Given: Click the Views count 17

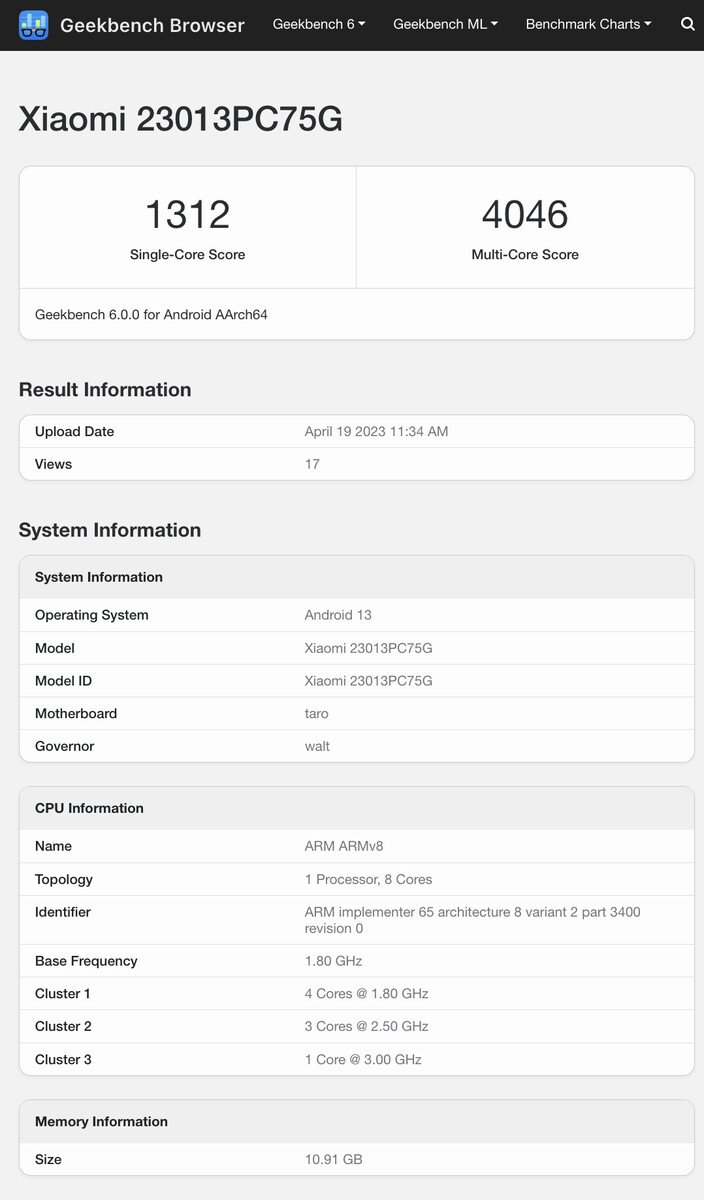Looking at the screenshot, I should 312,464.
